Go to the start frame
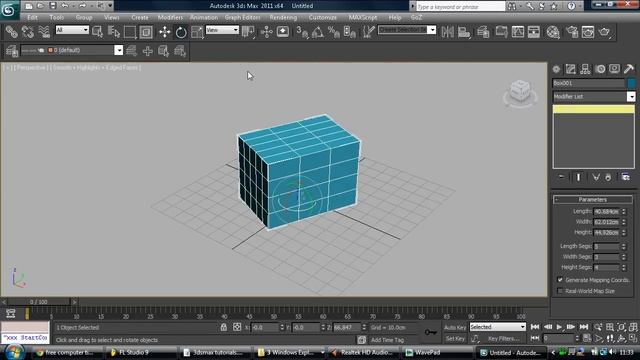 [x=535, y=327]
